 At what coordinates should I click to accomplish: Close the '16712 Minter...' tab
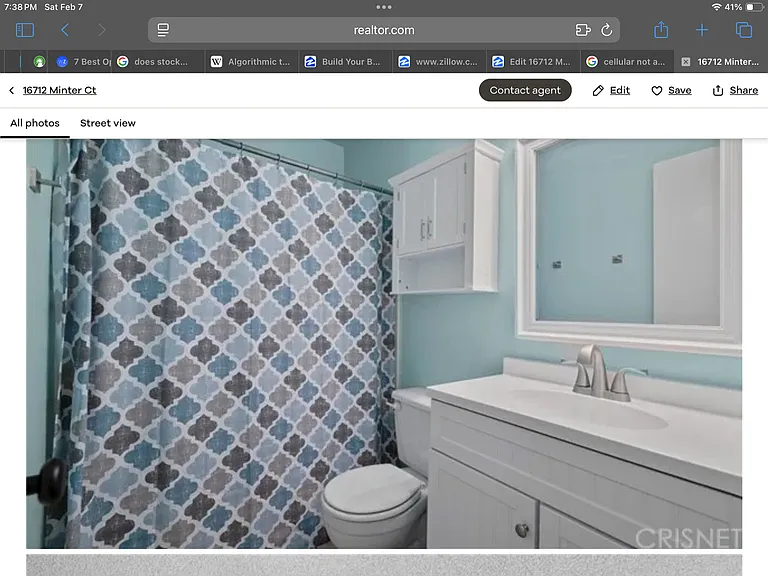[686, 62]
